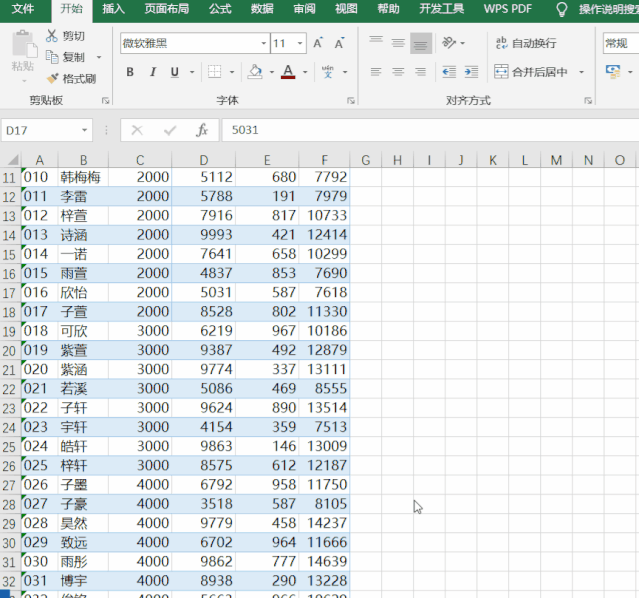
Task: Select bottom align icon
Action: click(421, 43)
